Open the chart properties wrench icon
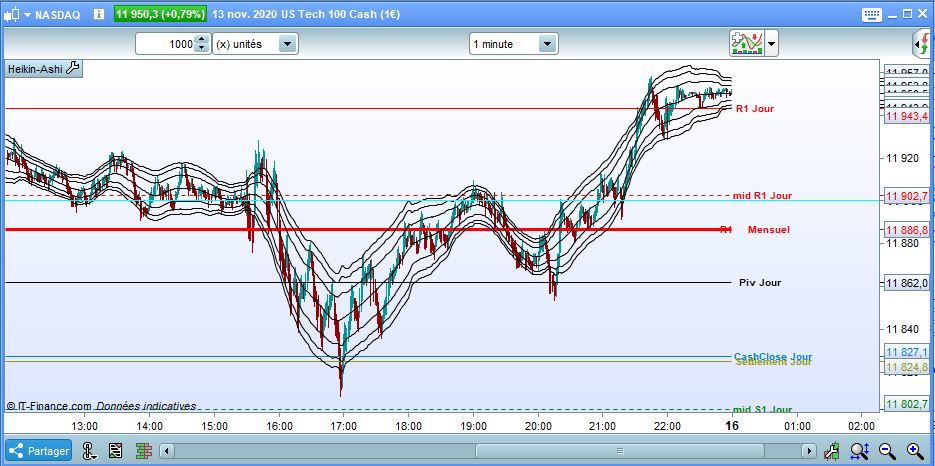This screenshot has height=466, width=935. [x=832, y=451]
